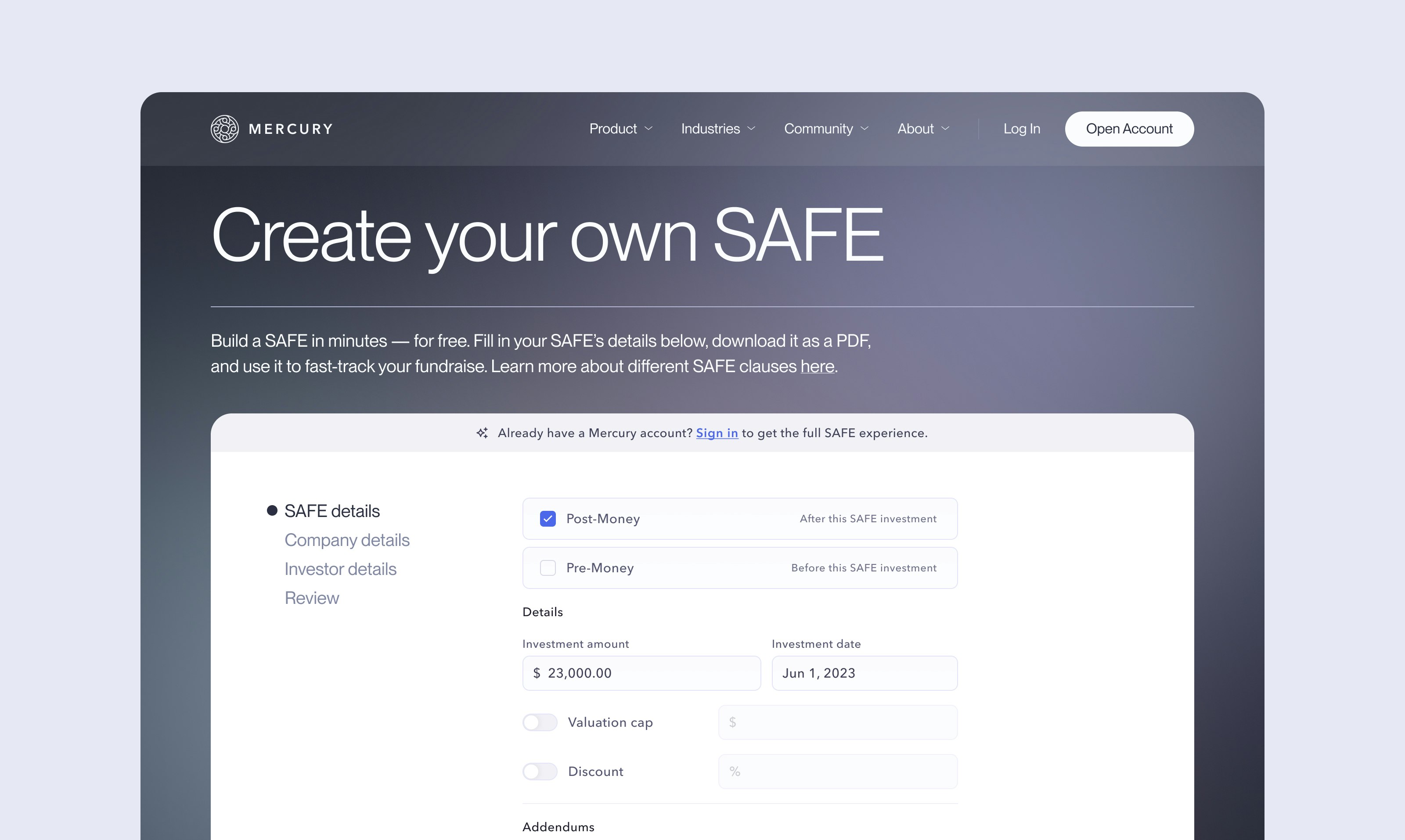Enable the Discount toggle
Screen dimensions: 1405x840
coord(539,771)
